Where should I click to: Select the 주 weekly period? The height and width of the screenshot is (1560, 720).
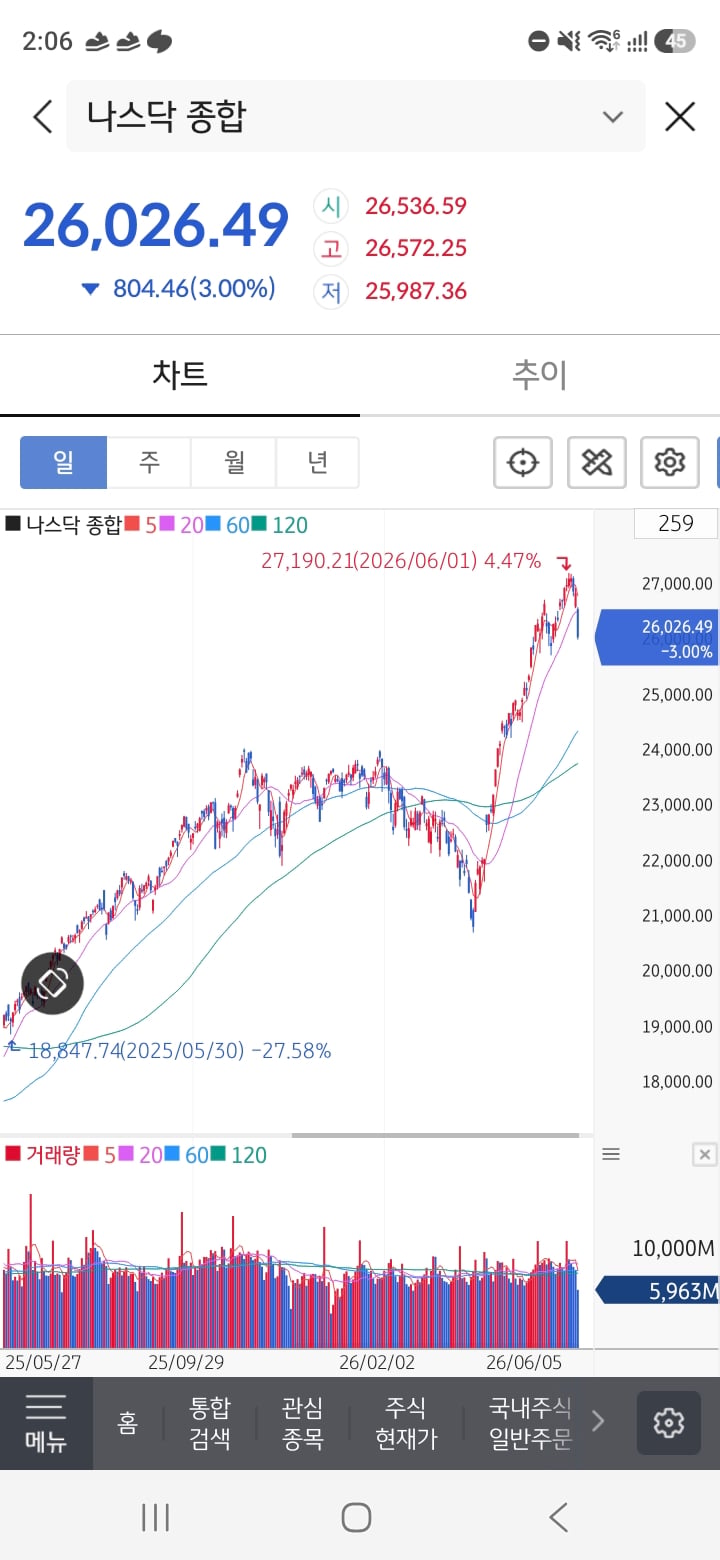pyautogui.click(x=149, y=462)
